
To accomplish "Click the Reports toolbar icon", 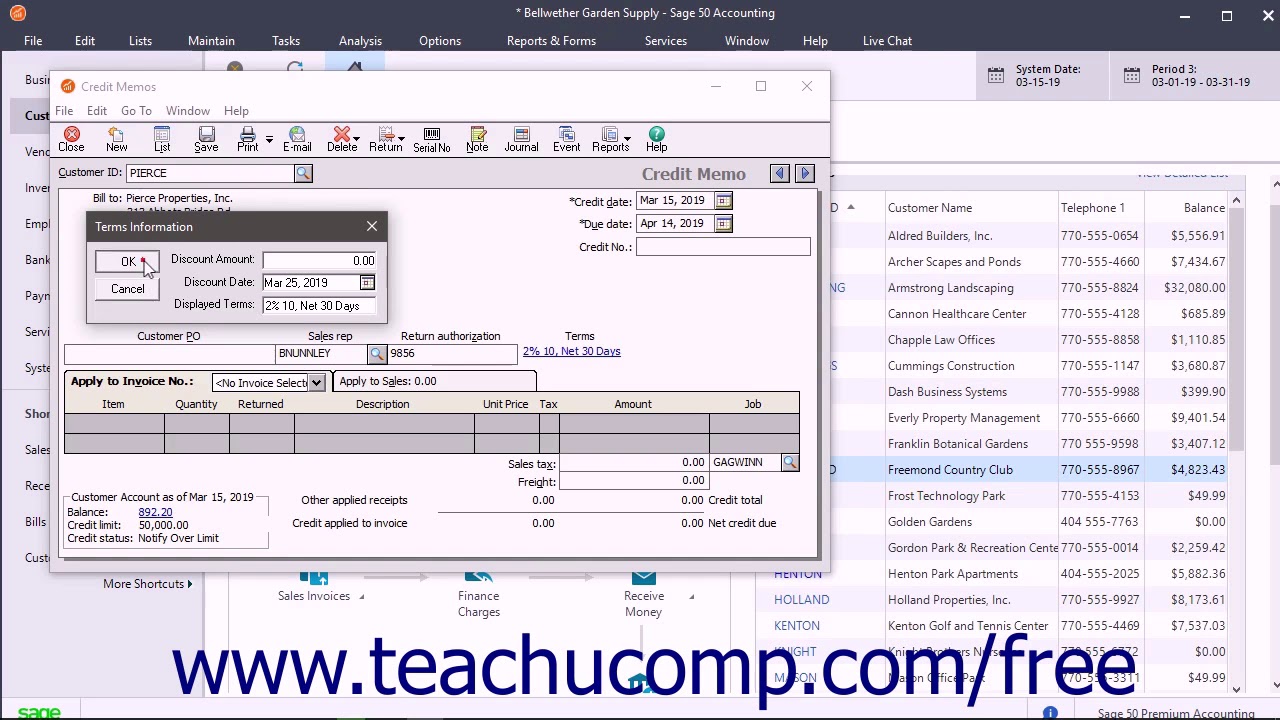I will pos(610,139).
